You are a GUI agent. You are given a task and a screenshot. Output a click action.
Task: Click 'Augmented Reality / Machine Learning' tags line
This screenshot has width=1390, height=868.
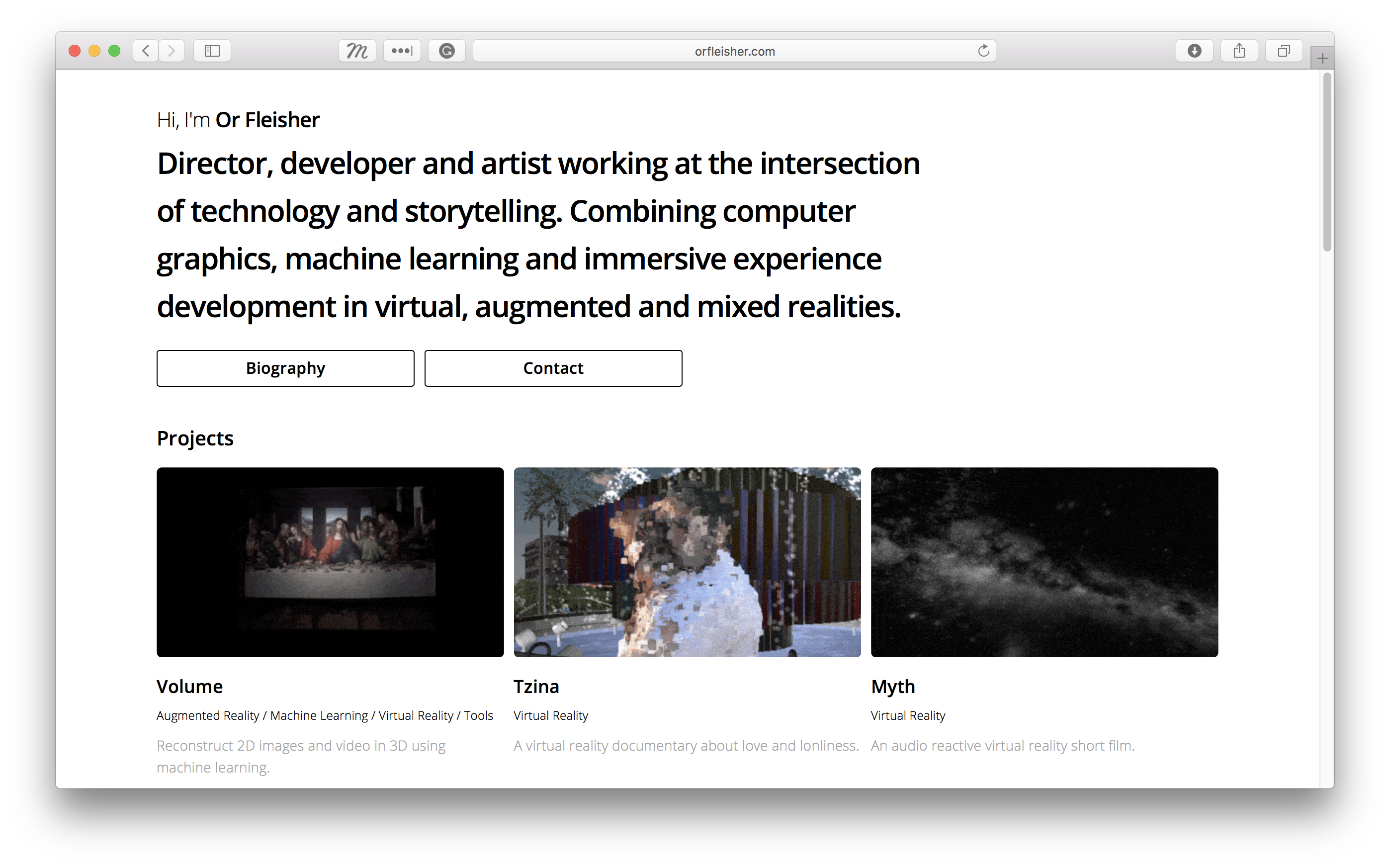325,715
